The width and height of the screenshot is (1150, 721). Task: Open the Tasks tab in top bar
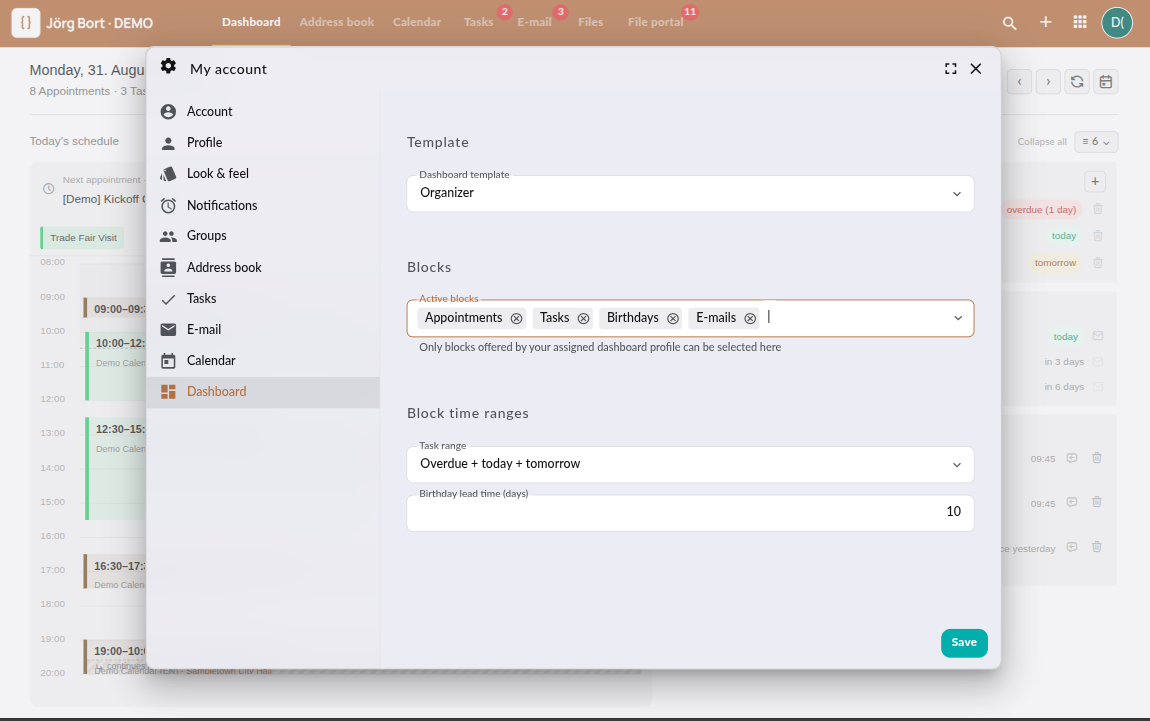[478, 22]
